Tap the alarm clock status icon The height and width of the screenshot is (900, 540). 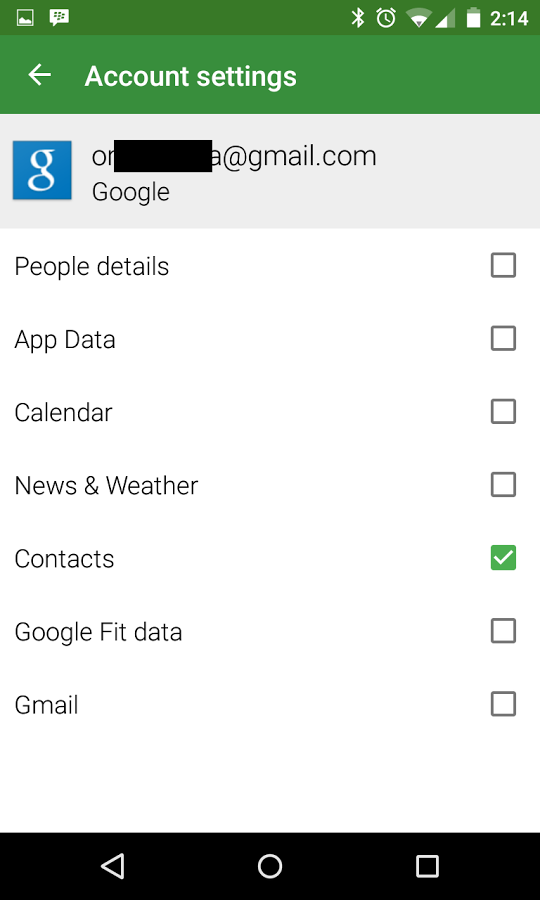[x=386, y=18]
